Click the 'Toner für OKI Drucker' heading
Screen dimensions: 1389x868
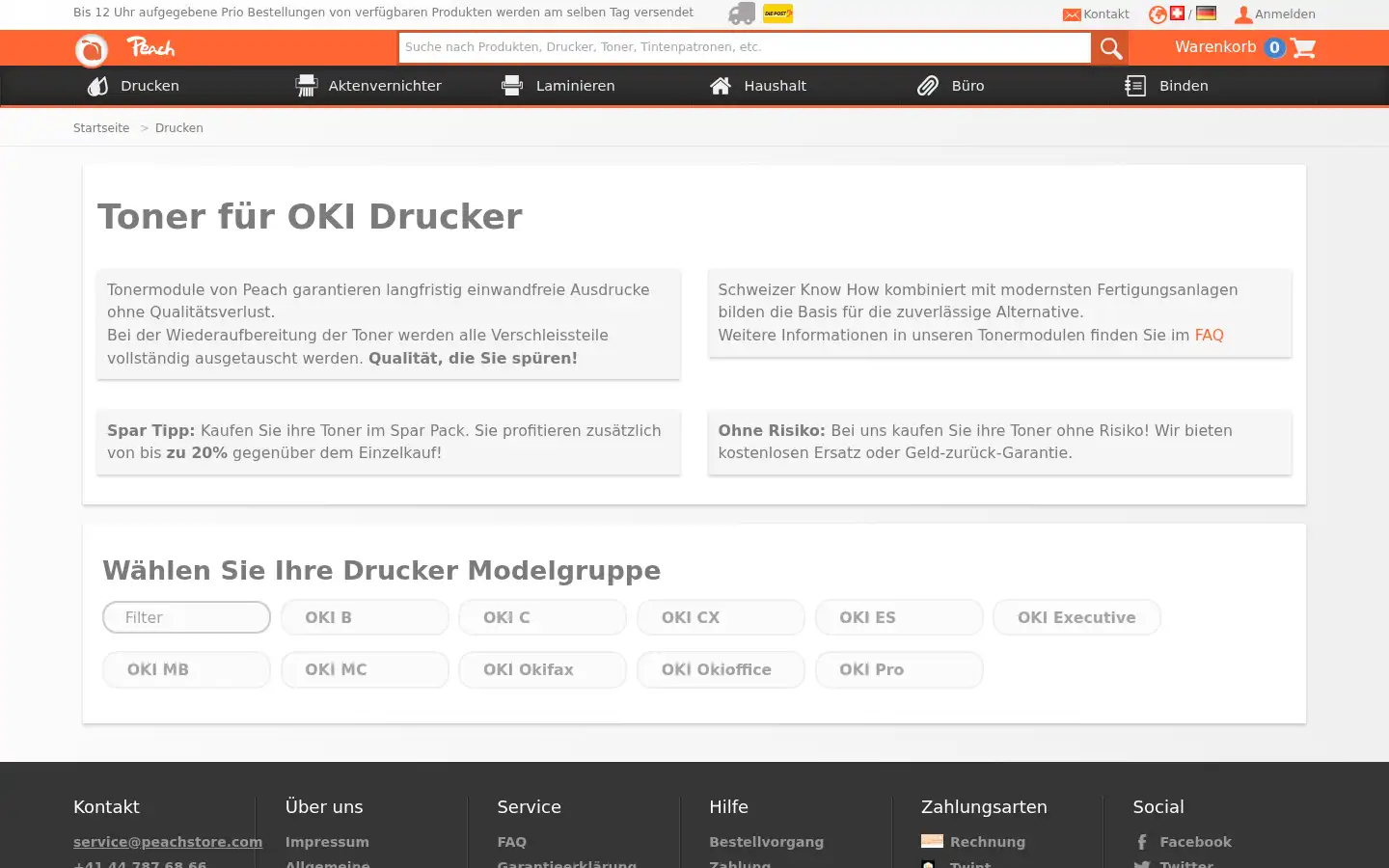click(311, 217)
